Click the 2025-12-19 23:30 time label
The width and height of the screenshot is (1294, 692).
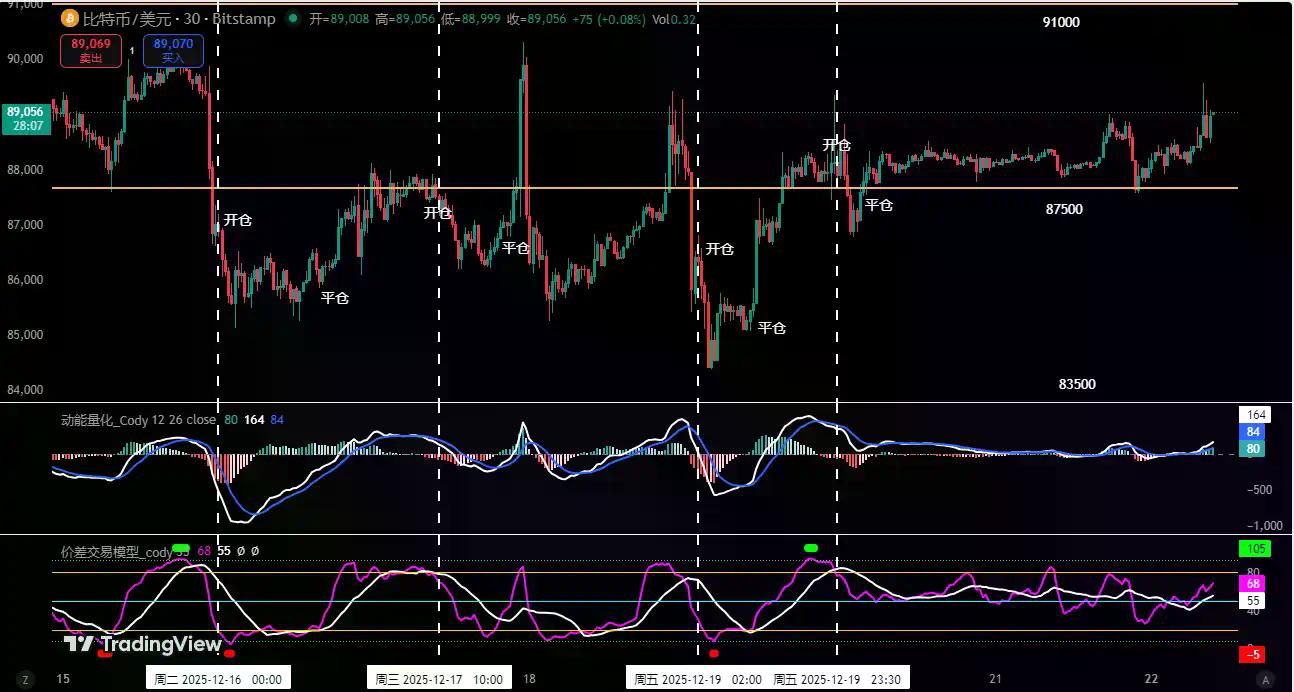[838, 679]
